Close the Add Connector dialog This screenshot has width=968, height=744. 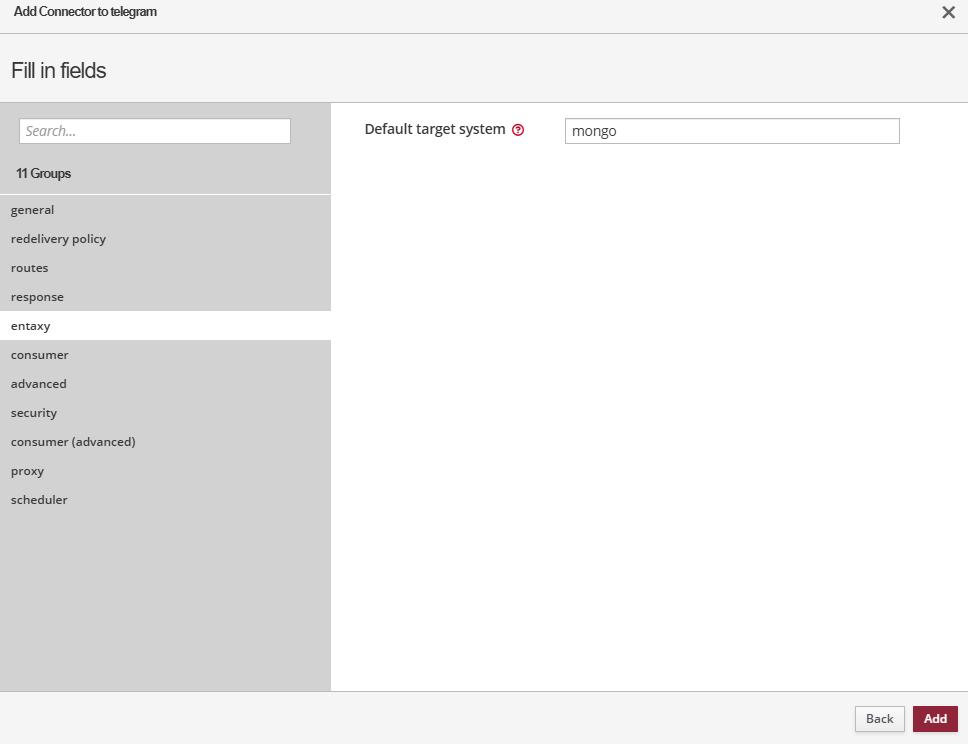(x=948, y=12)
